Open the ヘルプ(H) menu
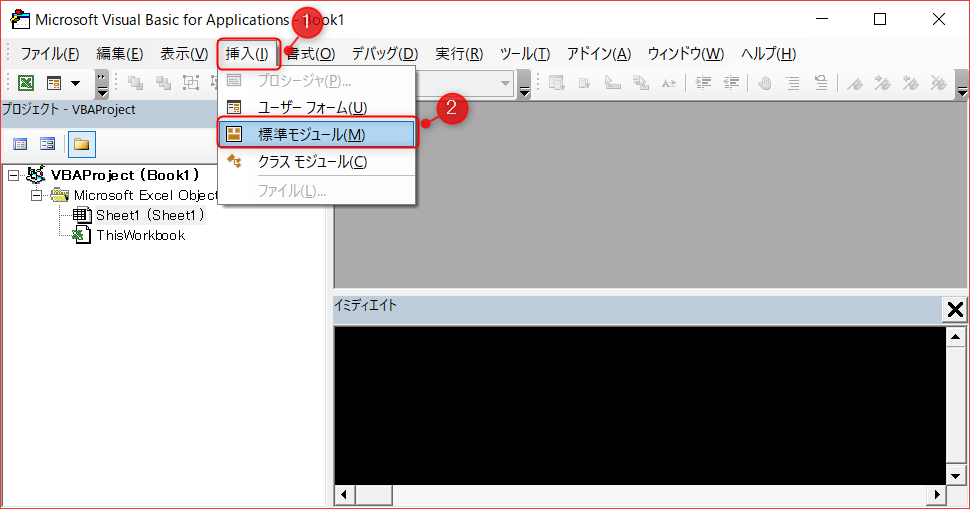 click(x=768, y=54)
